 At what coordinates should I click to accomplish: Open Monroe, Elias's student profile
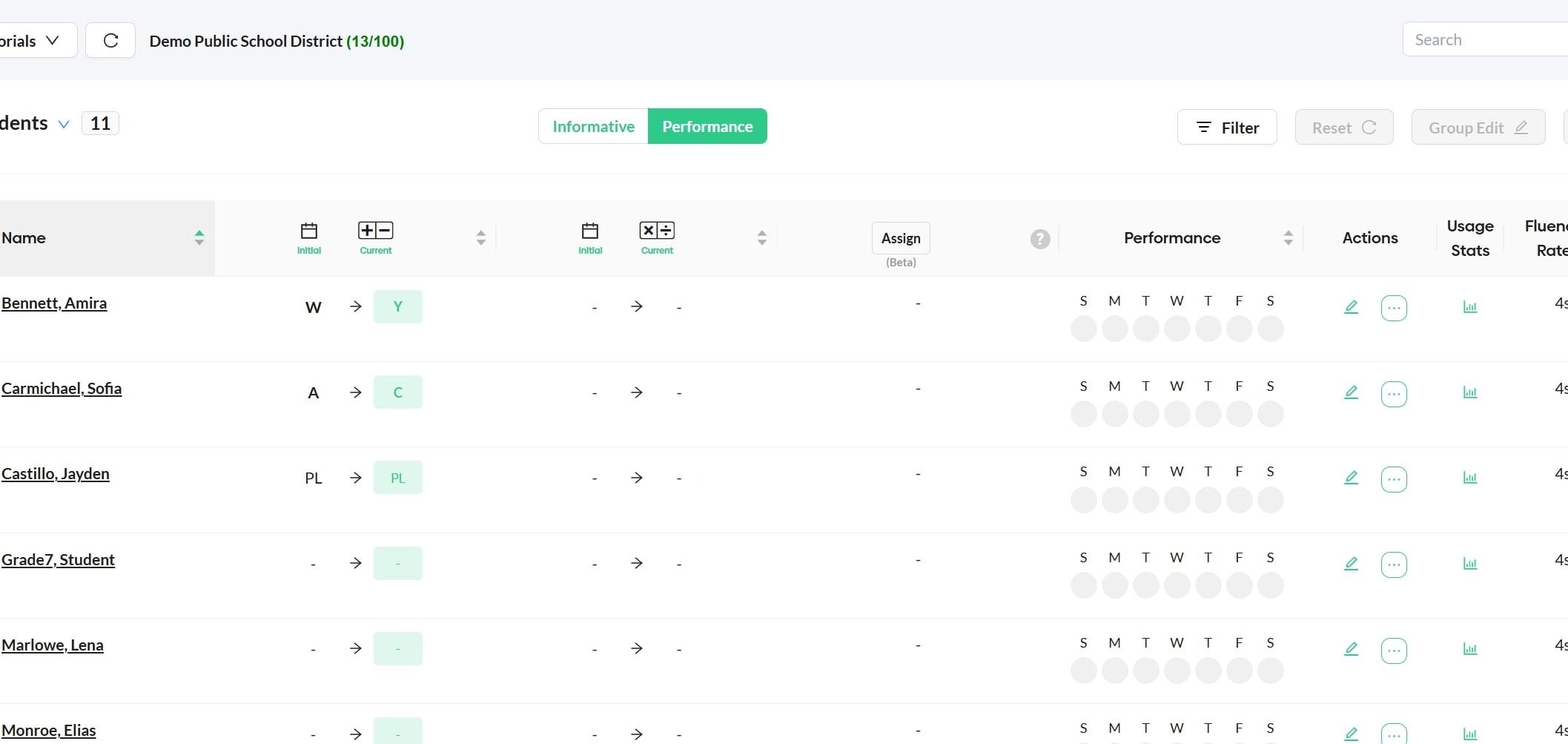49,730
